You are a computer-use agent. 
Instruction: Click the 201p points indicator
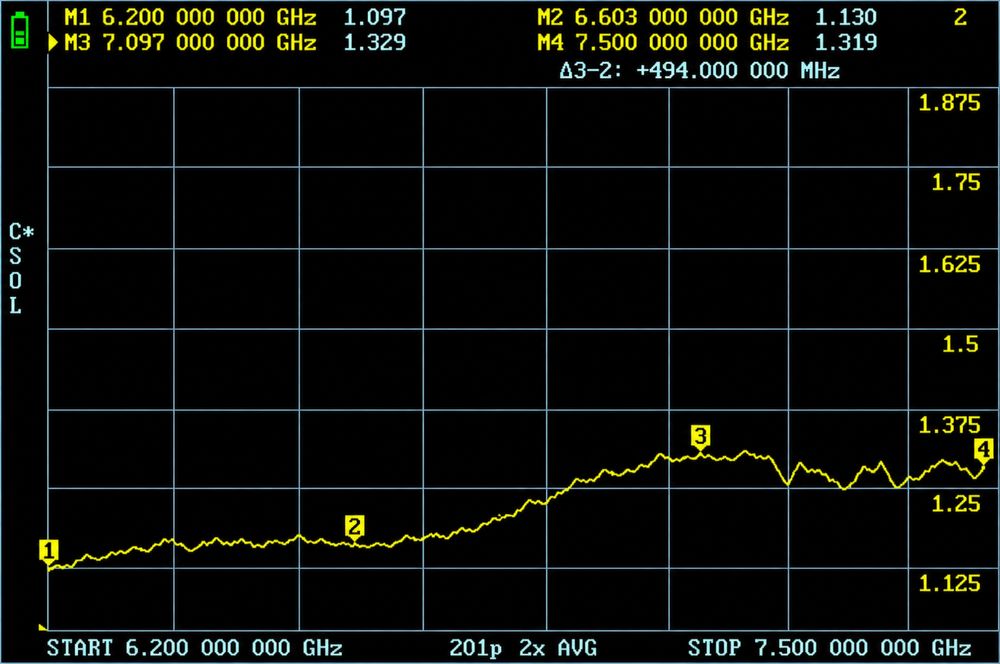pyautogui.click(x=475, y=649)
